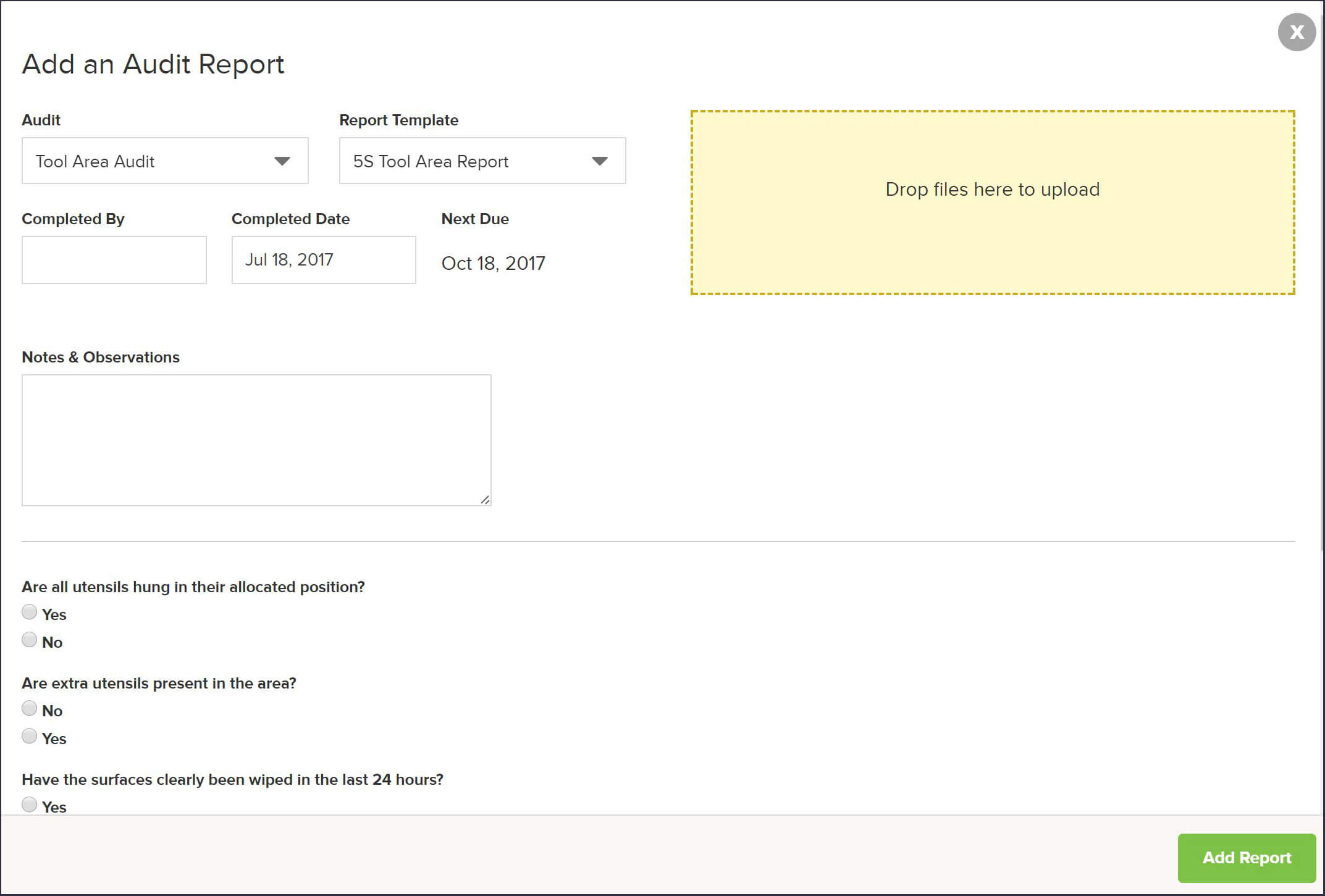Click the Add Report button
This screenshot has height=896, width=1325.
(x=1246, y=858)
